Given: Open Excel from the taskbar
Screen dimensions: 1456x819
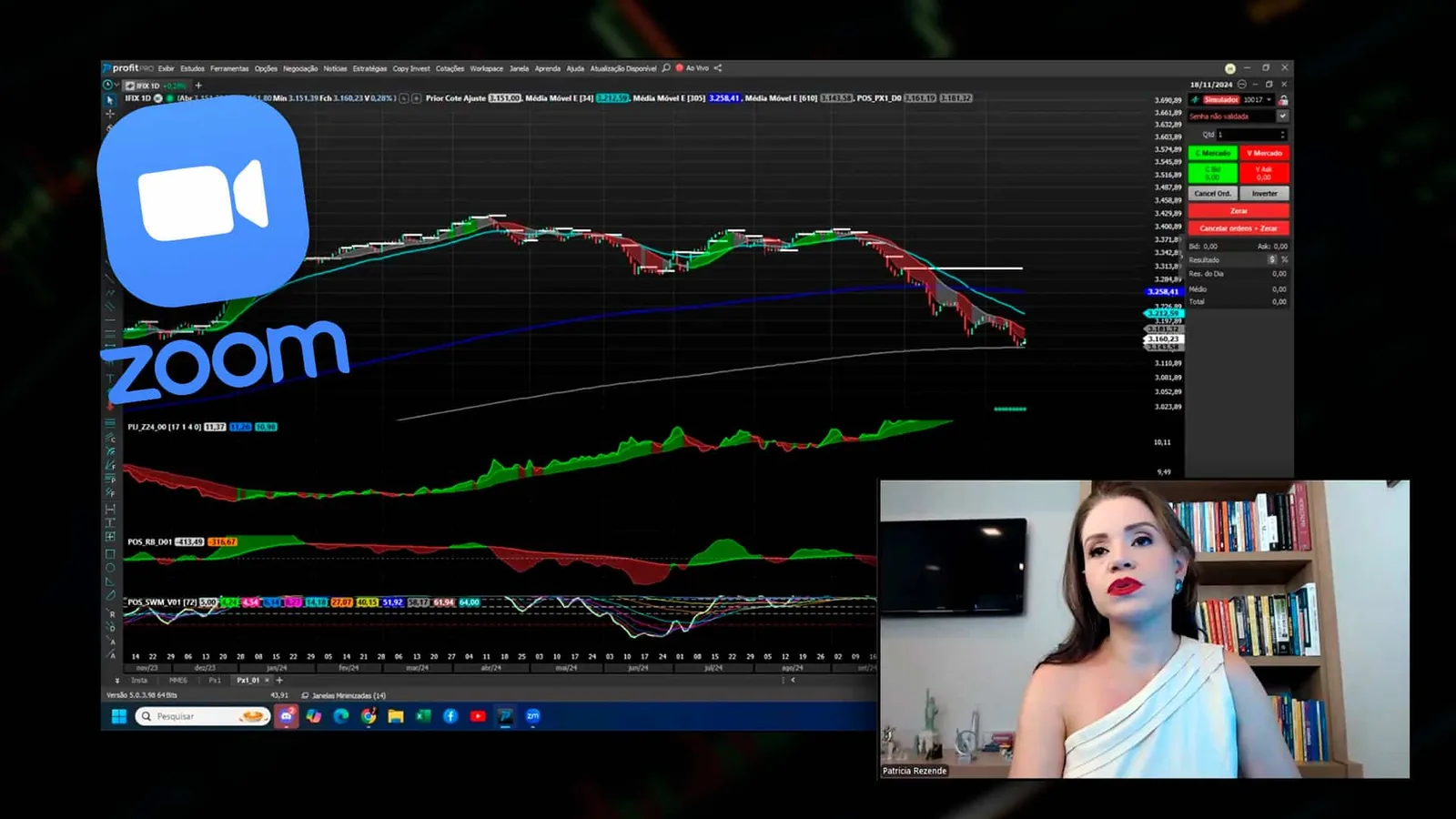Looking at the screenshot, I should tap(423, 716).
